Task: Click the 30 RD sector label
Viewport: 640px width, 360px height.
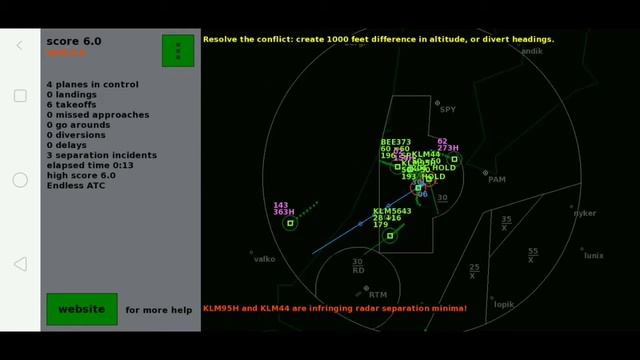Action: click(x=358, y=266)
